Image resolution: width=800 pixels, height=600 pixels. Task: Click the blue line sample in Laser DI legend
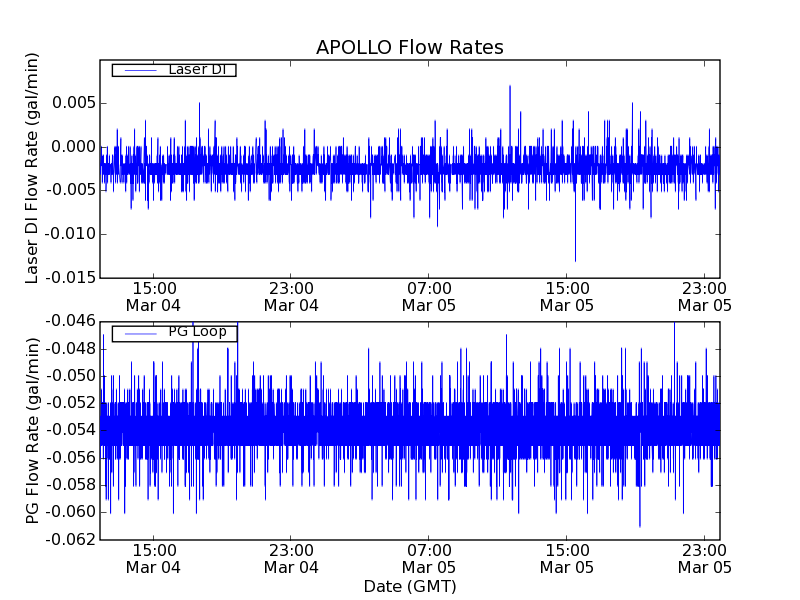point(139,70)
